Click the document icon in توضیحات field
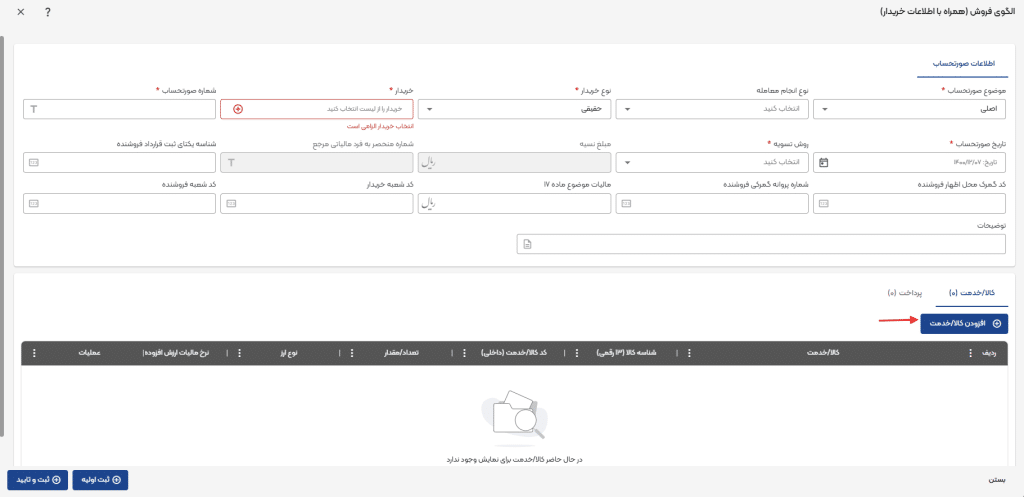 [528, 245]
